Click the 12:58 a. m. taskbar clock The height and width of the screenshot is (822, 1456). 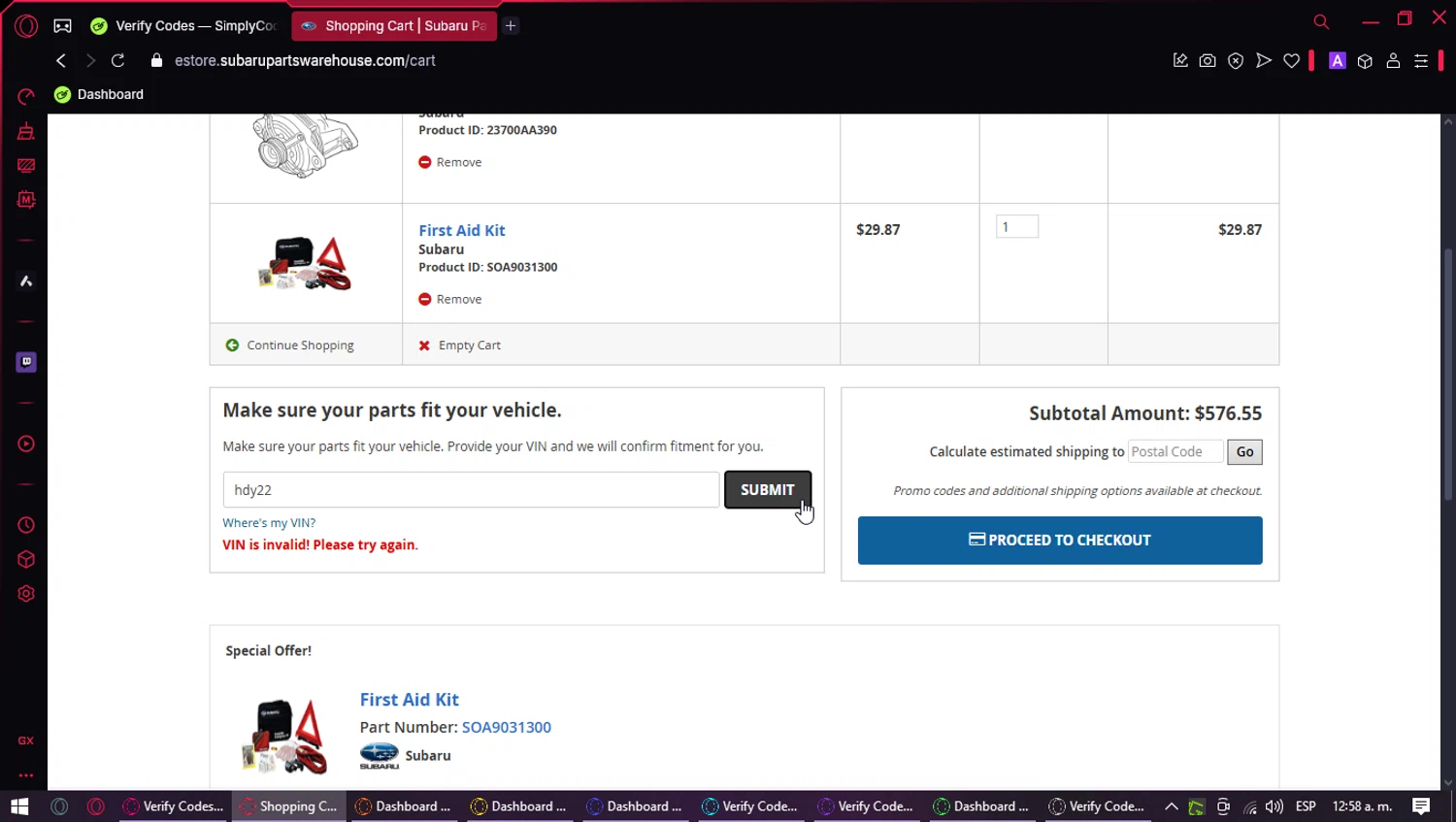click(x=1363, y=806)
